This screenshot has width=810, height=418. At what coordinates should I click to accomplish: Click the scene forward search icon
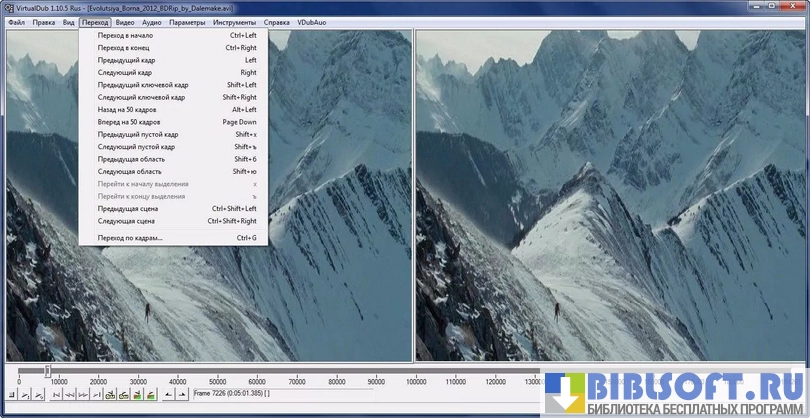coord(149,395)
